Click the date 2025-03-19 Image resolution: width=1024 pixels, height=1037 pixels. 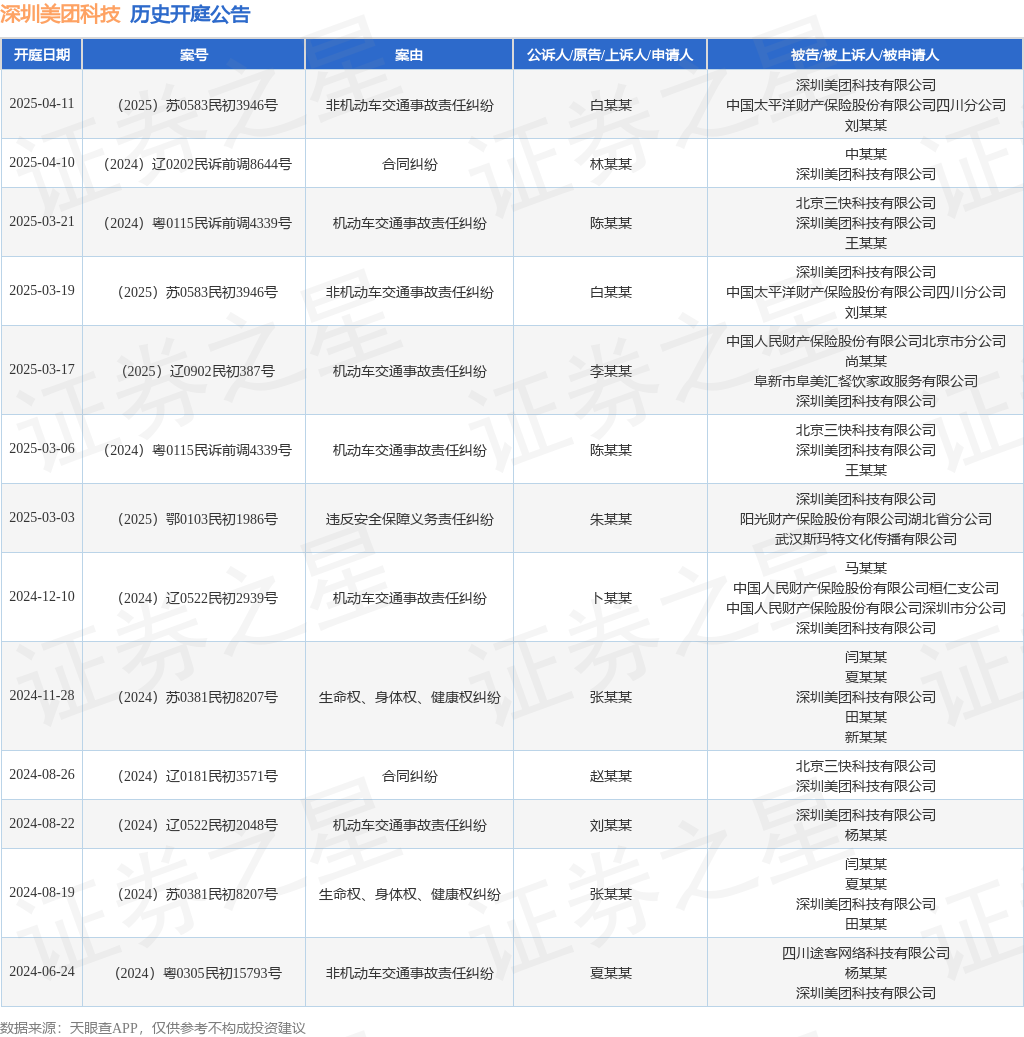pyautogui.click(x=42, y=290)
